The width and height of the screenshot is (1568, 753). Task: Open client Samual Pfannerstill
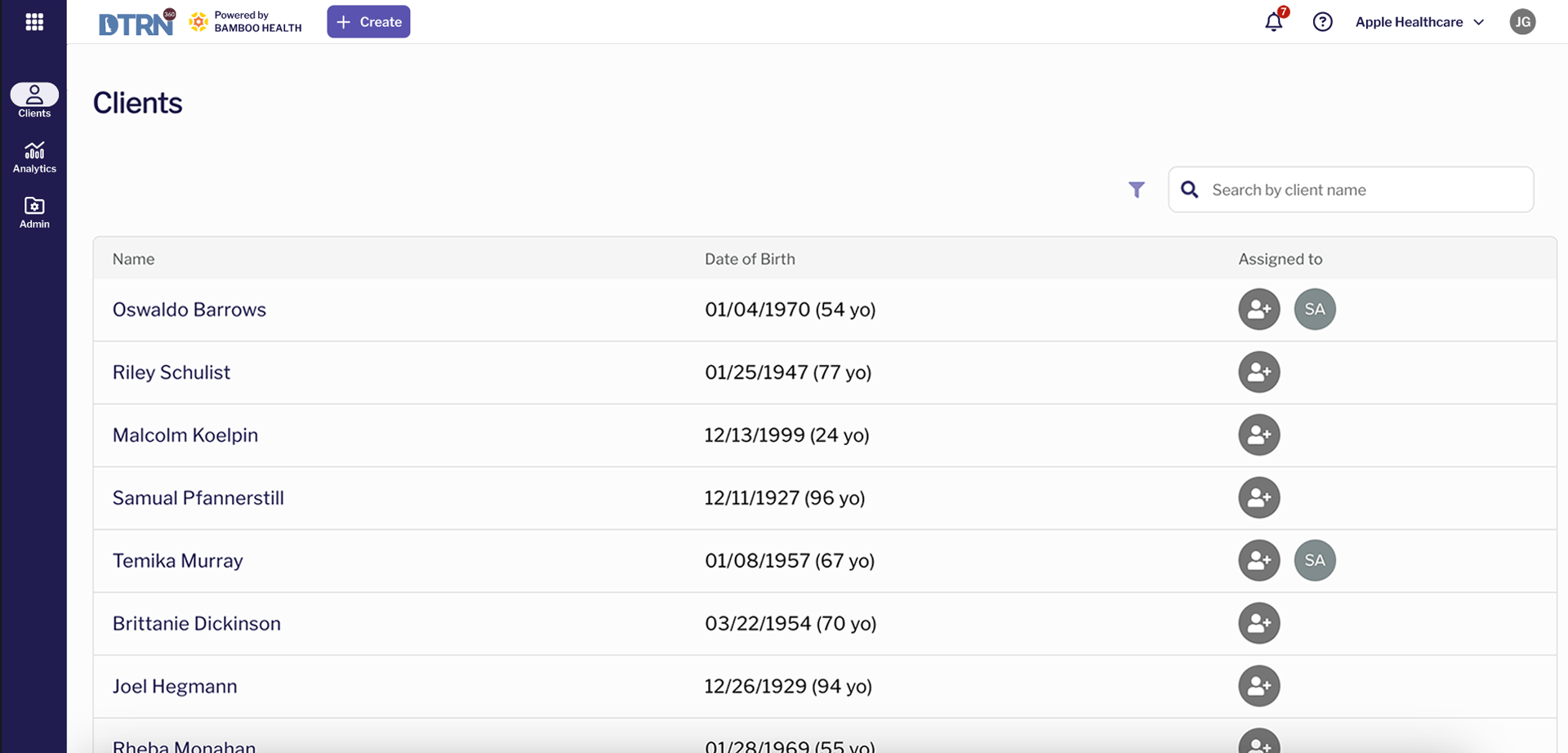tap(198, 498)
